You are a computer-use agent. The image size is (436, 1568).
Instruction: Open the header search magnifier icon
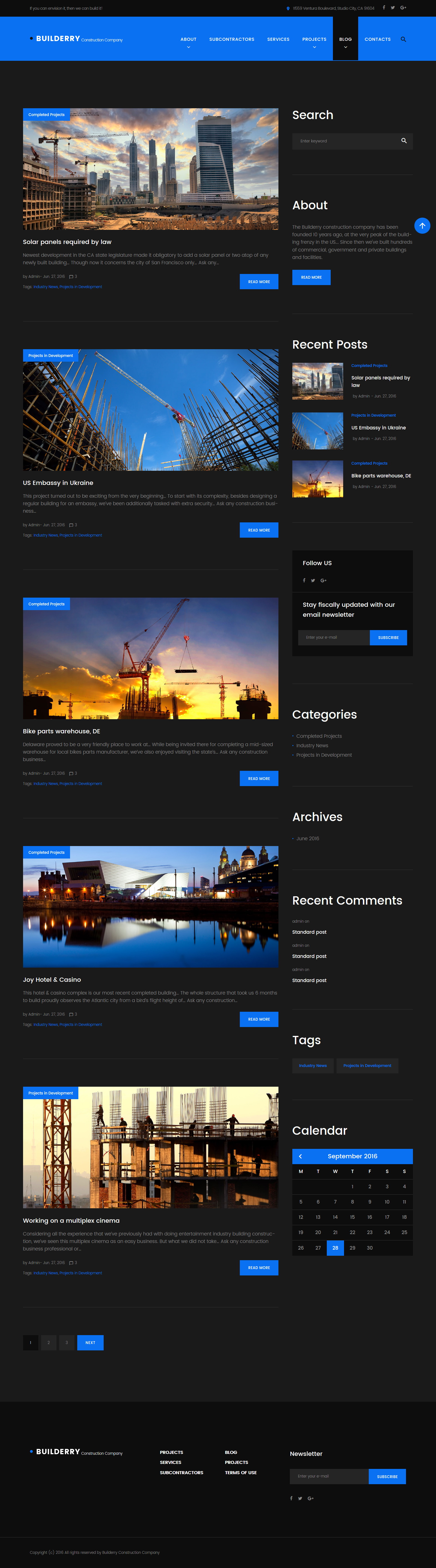click(x=403, y=39)
